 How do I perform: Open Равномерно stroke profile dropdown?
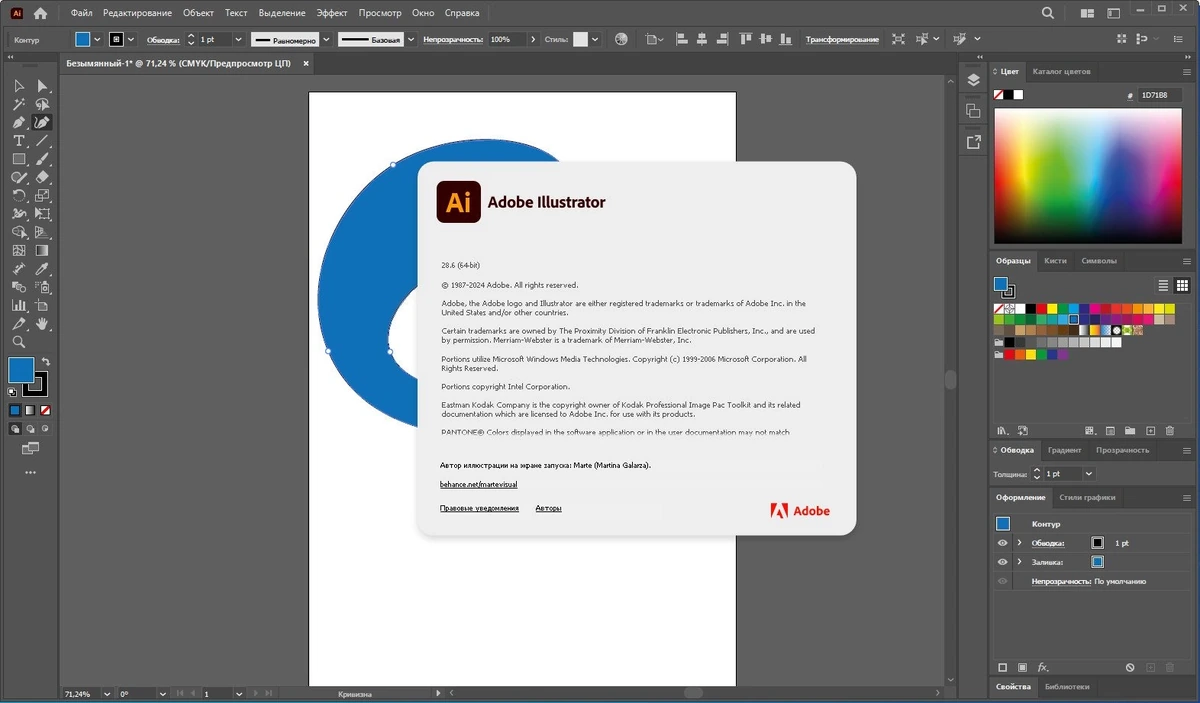[324, 39]
